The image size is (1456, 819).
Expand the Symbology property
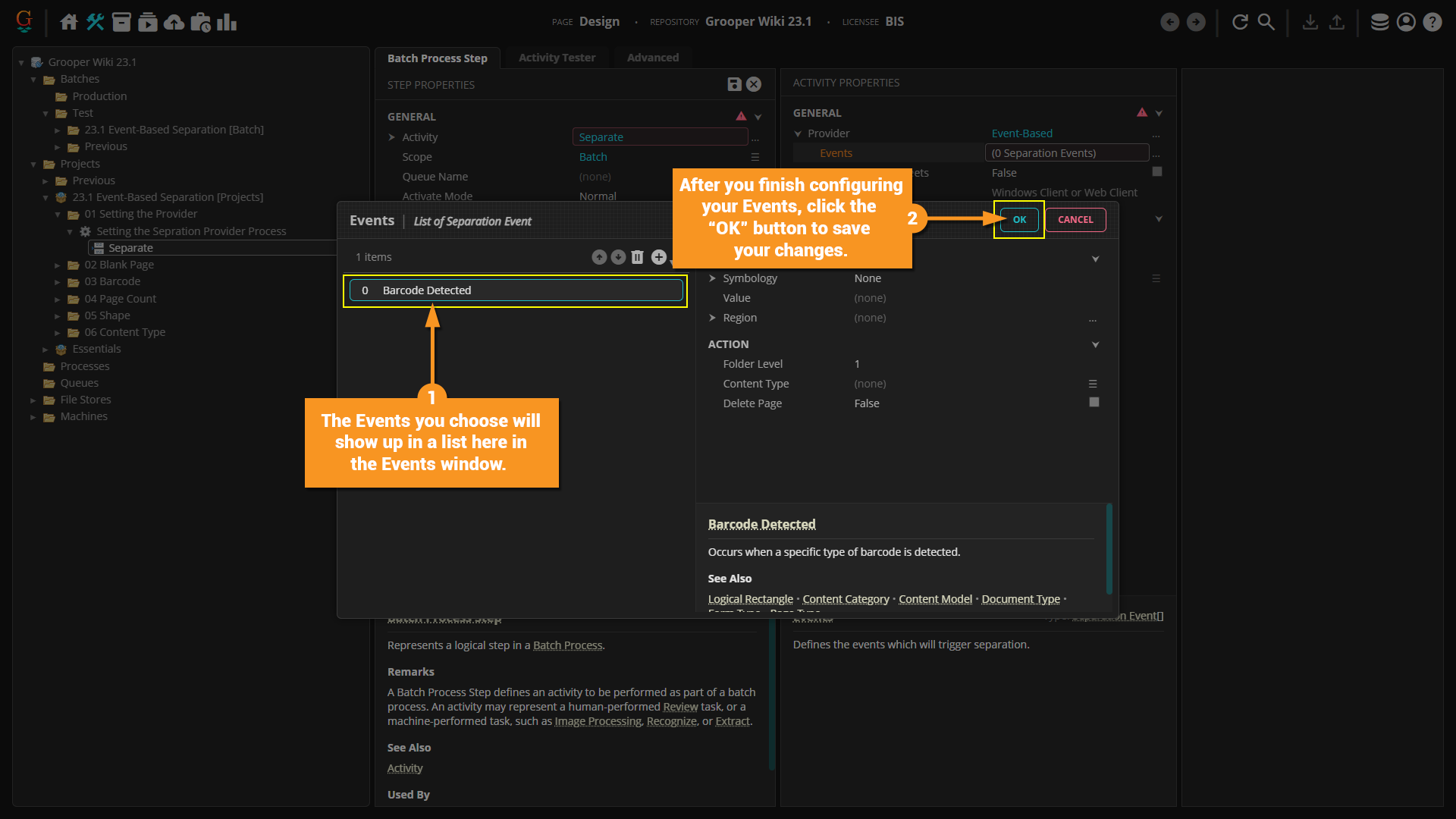712,278
